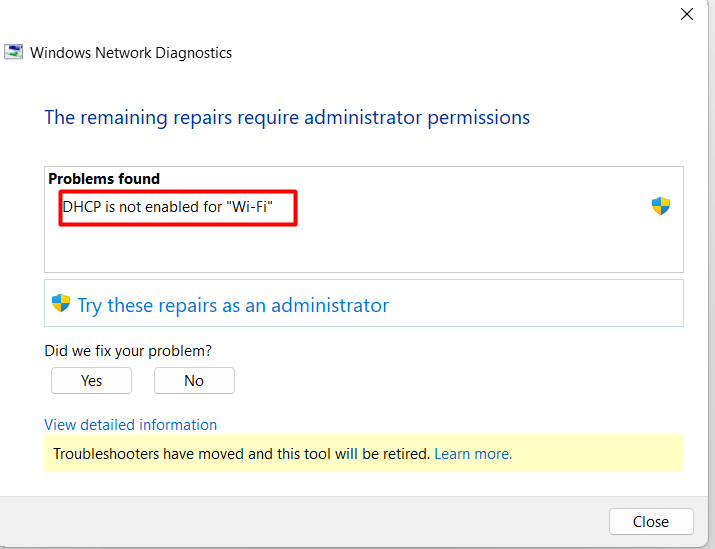Screen dimensions: 715x549
Task: Select DHCP is not enabled for Wi-Fi entry
Action: pyautogui.click(x=167, y=207)
